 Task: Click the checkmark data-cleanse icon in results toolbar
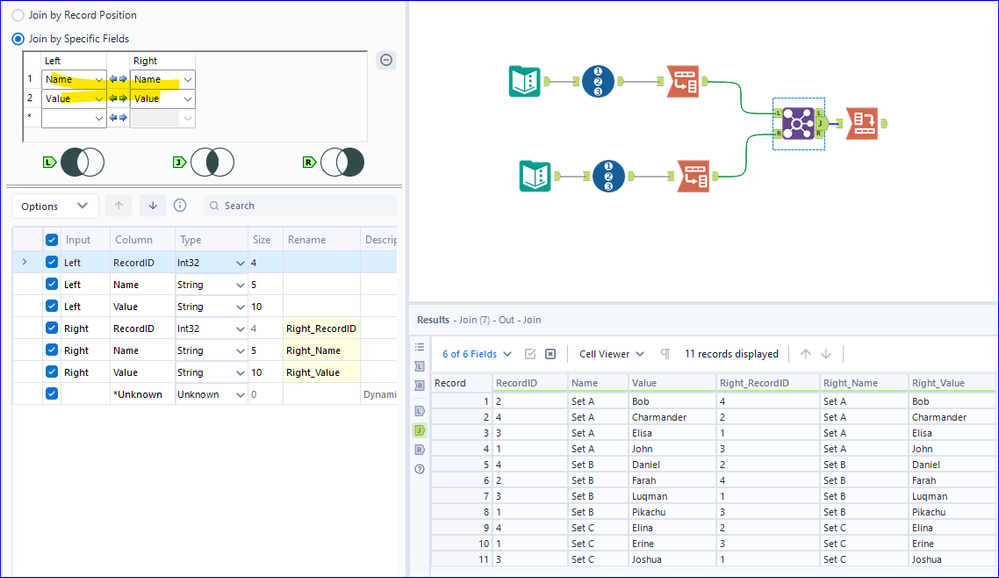[530, 354]
